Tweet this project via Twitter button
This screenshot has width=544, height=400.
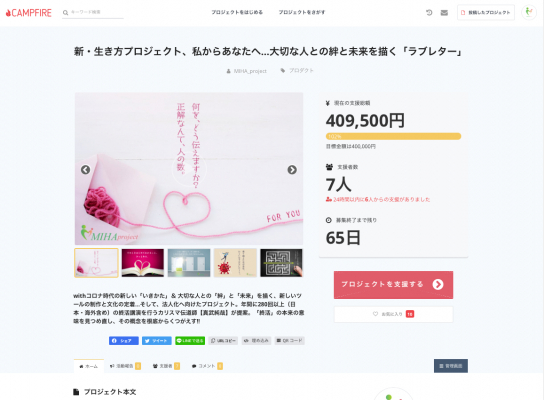pos(156,341)
